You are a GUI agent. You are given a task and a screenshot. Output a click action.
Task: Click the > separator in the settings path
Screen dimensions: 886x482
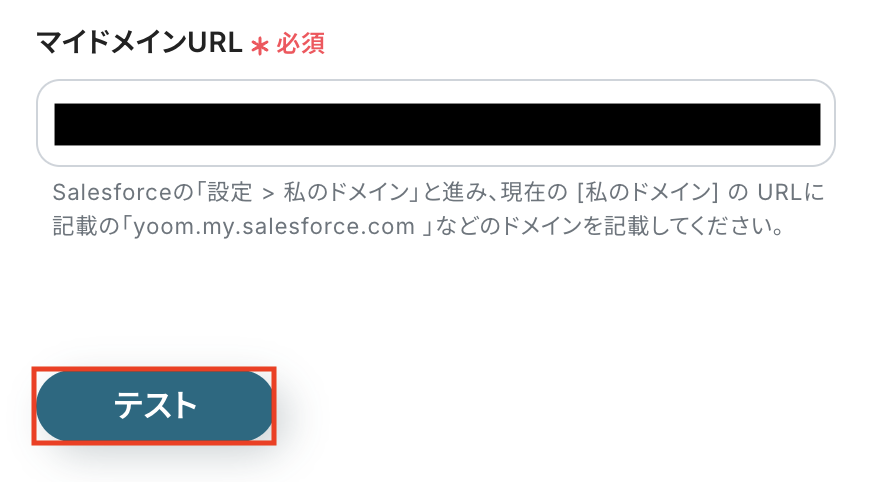[x=268, y=194]
